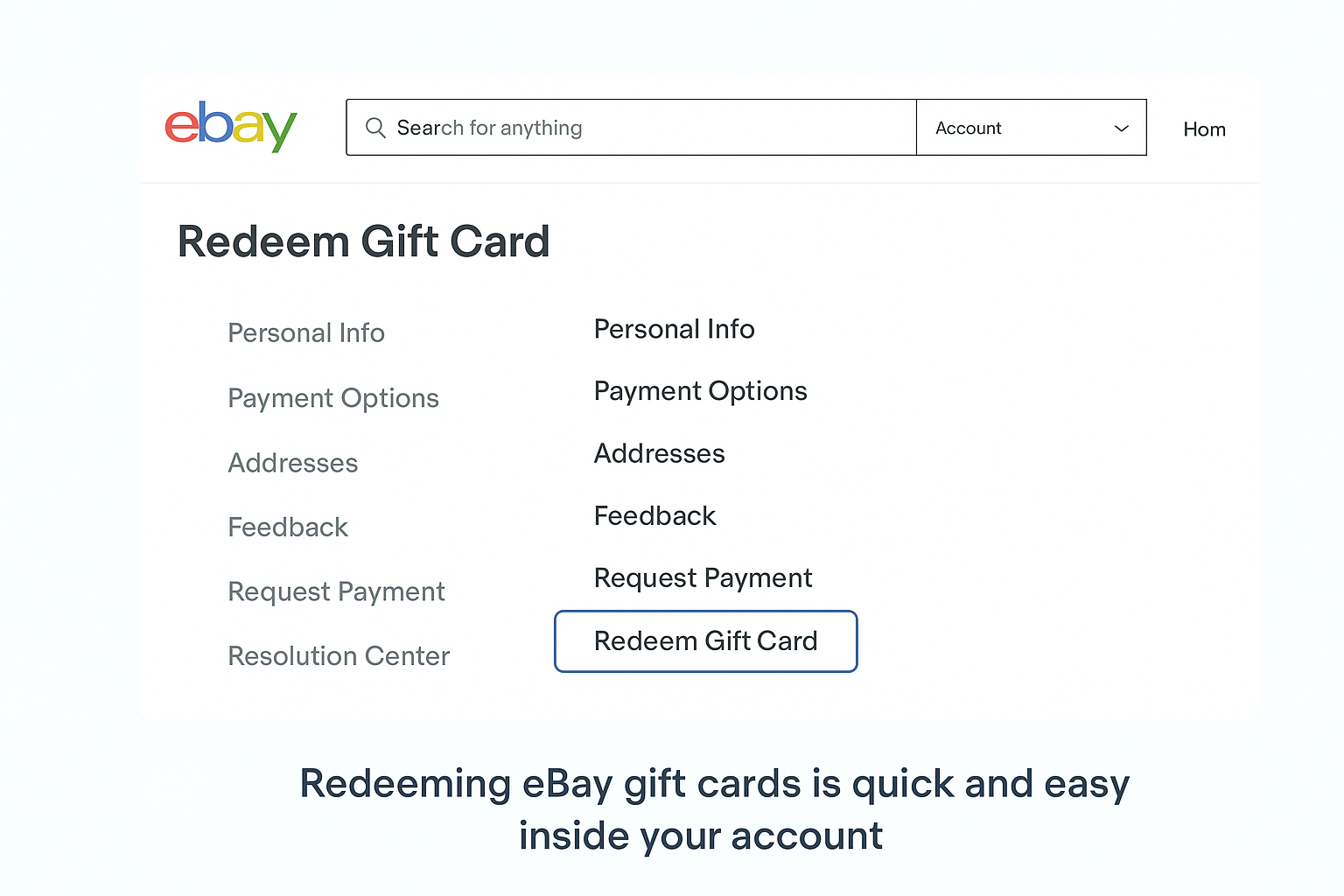Select Addresses in the main list
This screenshot has height=896, width=1344.
click(x=659, y=453)
